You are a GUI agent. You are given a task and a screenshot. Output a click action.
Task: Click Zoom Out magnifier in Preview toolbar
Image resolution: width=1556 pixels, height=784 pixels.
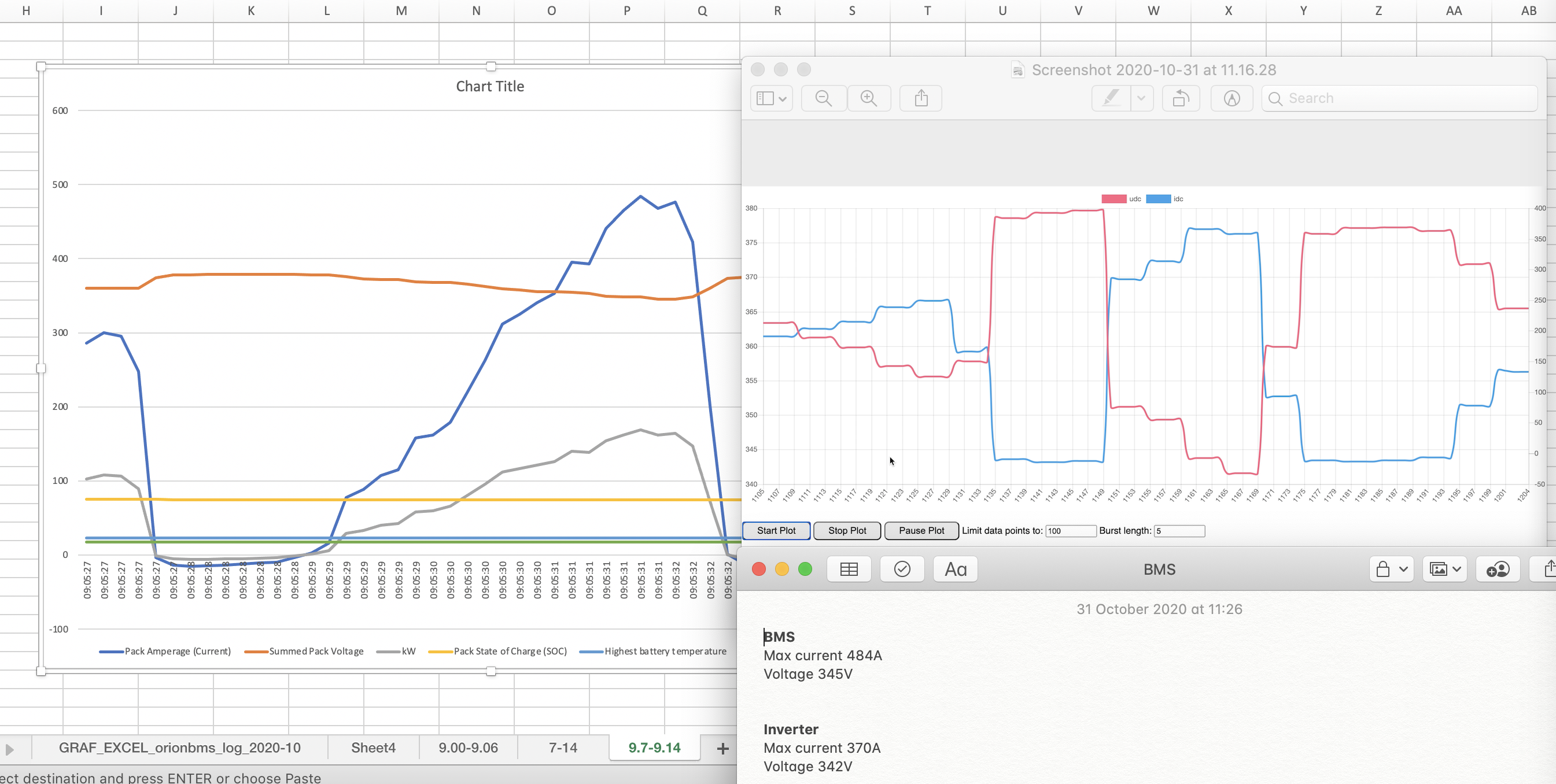pyautogui.click(x=823, y=98)
